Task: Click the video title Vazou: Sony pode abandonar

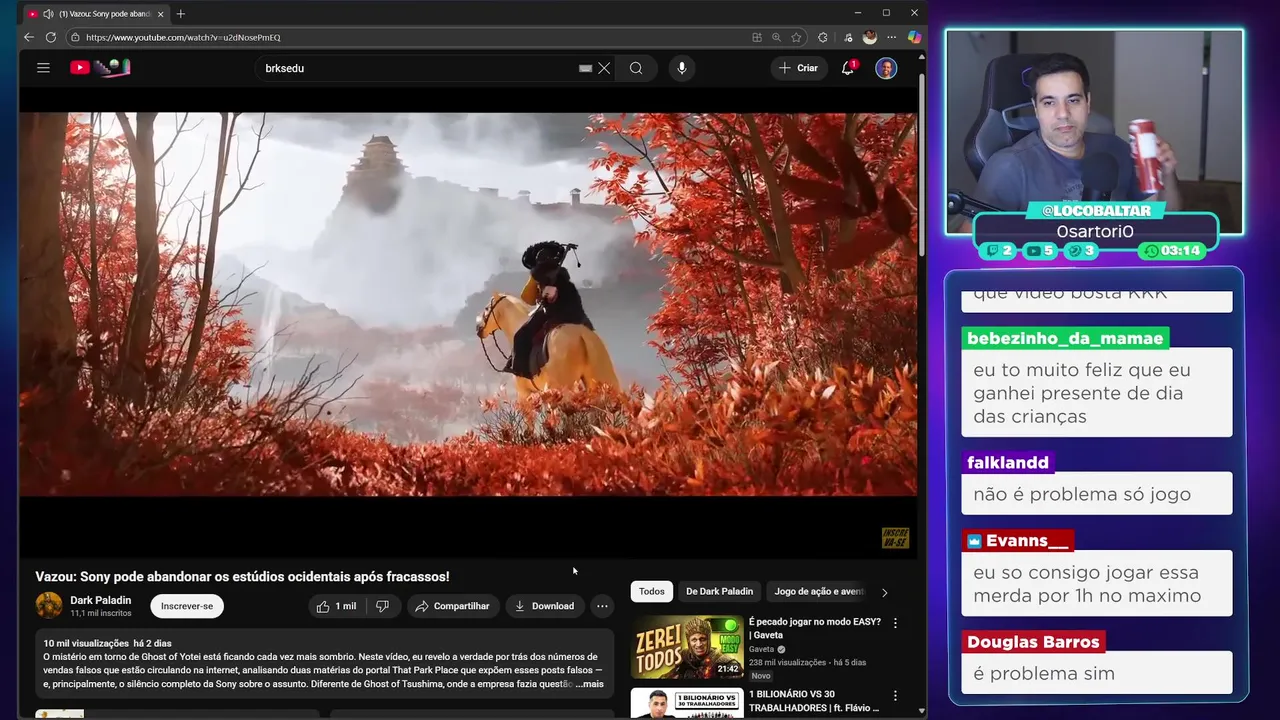Action: click(x=242, y=577)
